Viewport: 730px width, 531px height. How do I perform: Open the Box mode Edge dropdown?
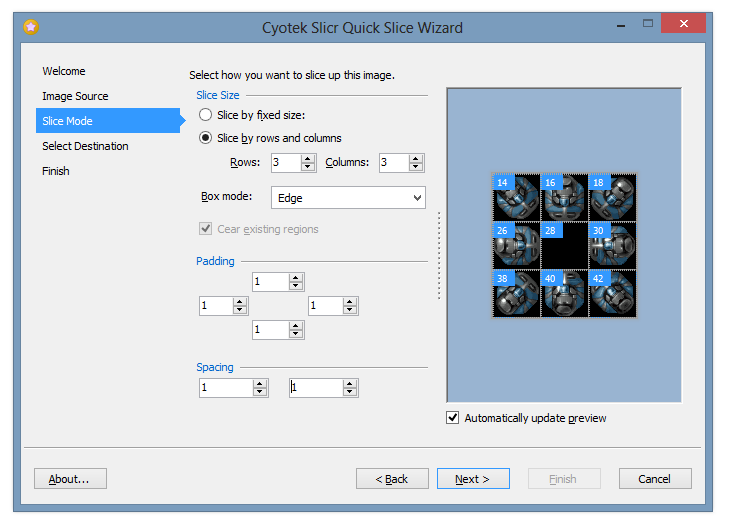pos(348,198)
